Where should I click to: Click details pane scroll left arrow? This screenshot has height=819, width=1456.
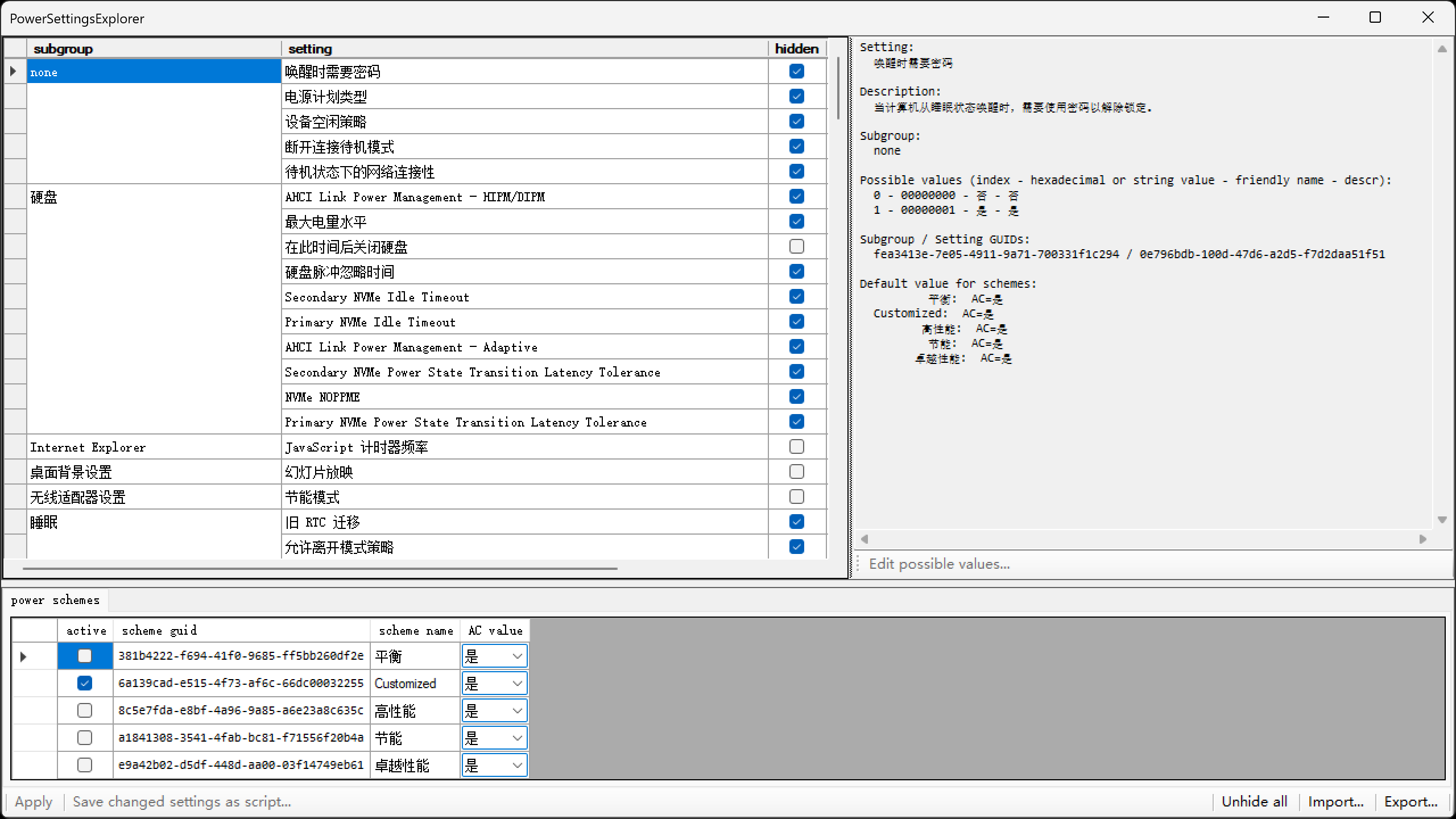point(864,539)
